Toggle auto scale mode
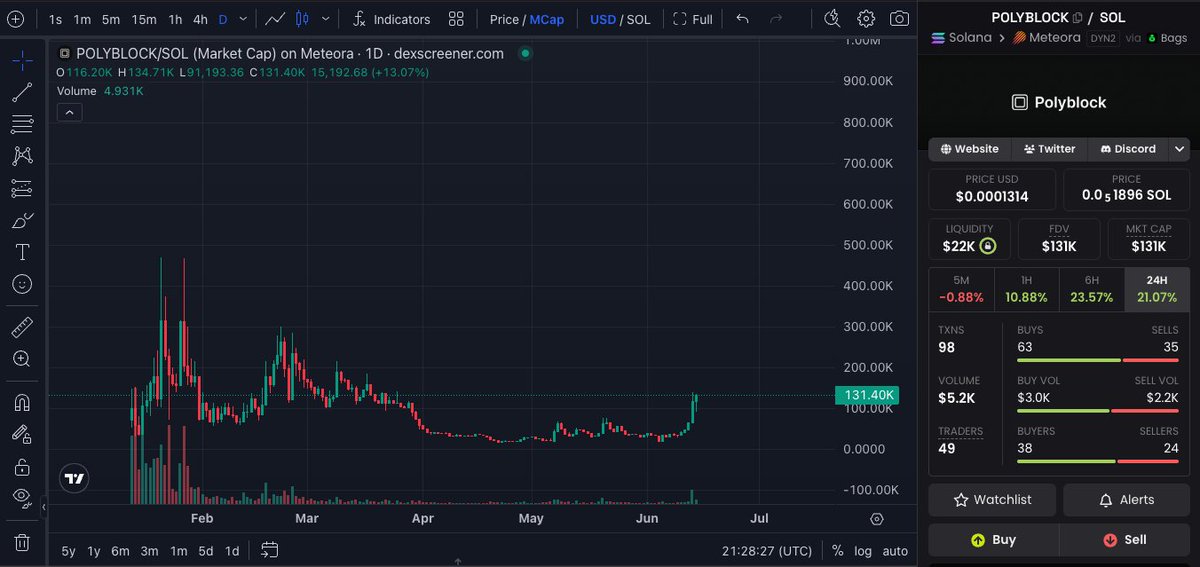1200x567 pixels. [895, 551]
